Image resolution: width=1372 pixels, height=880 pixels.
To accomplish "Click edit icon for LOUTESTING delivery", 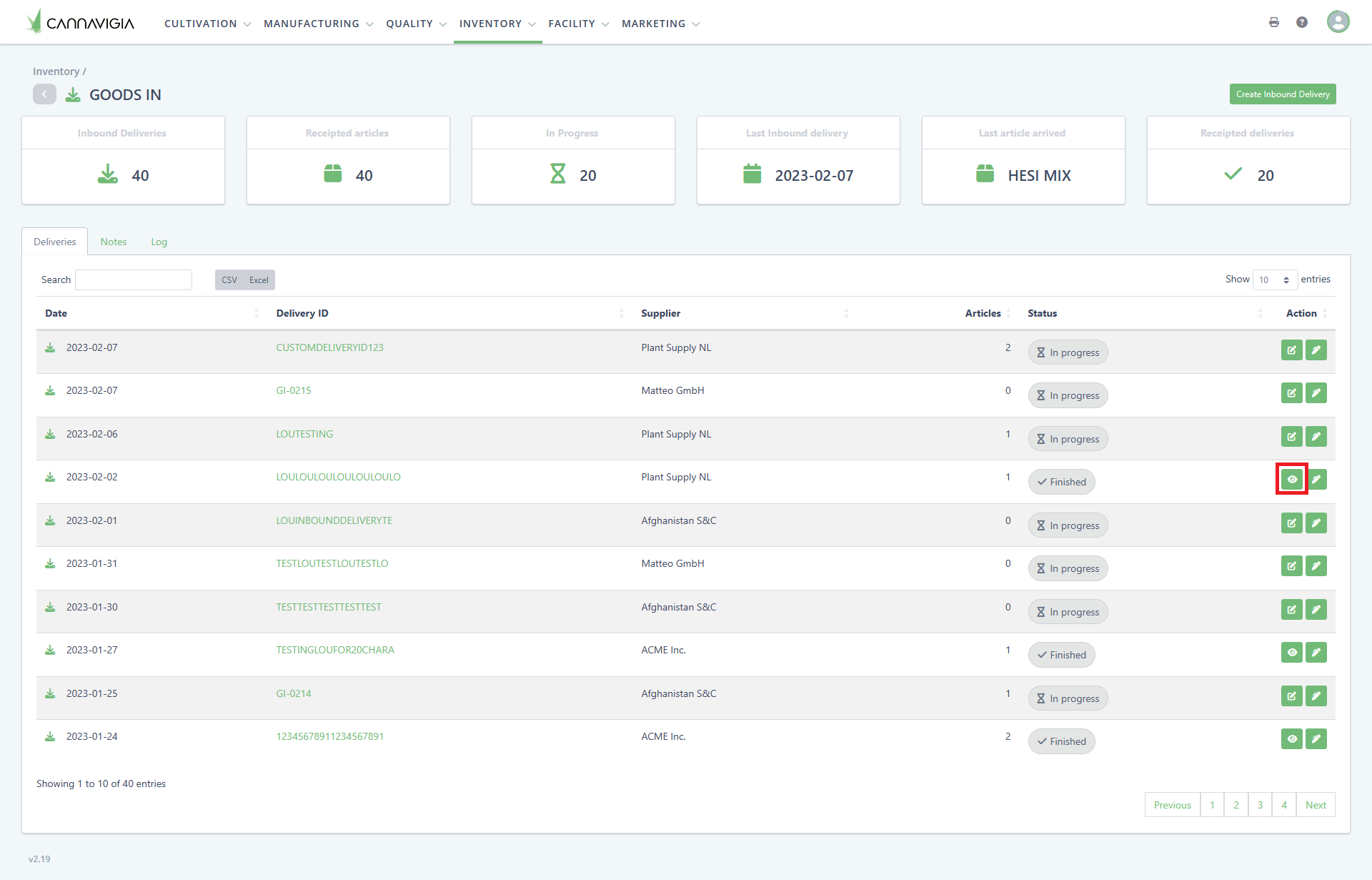I will point(1291,437).
